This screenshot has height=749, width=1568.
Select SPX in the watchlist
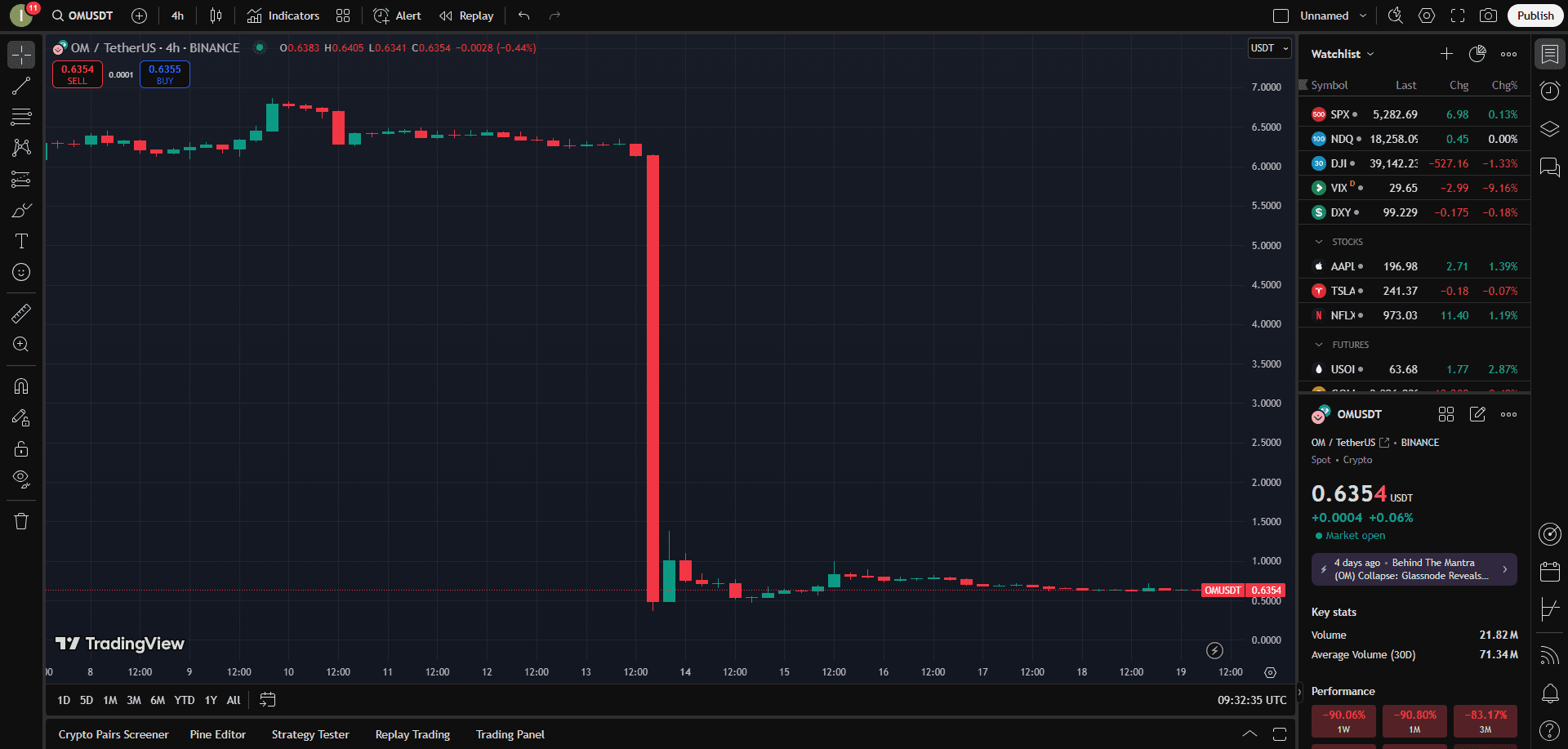(x=1414, y=114)
